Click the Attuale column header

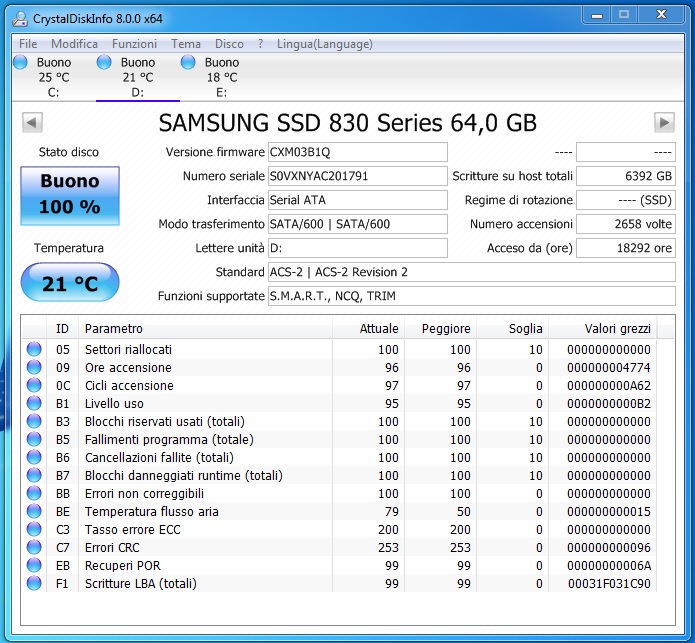click(368, 328)
